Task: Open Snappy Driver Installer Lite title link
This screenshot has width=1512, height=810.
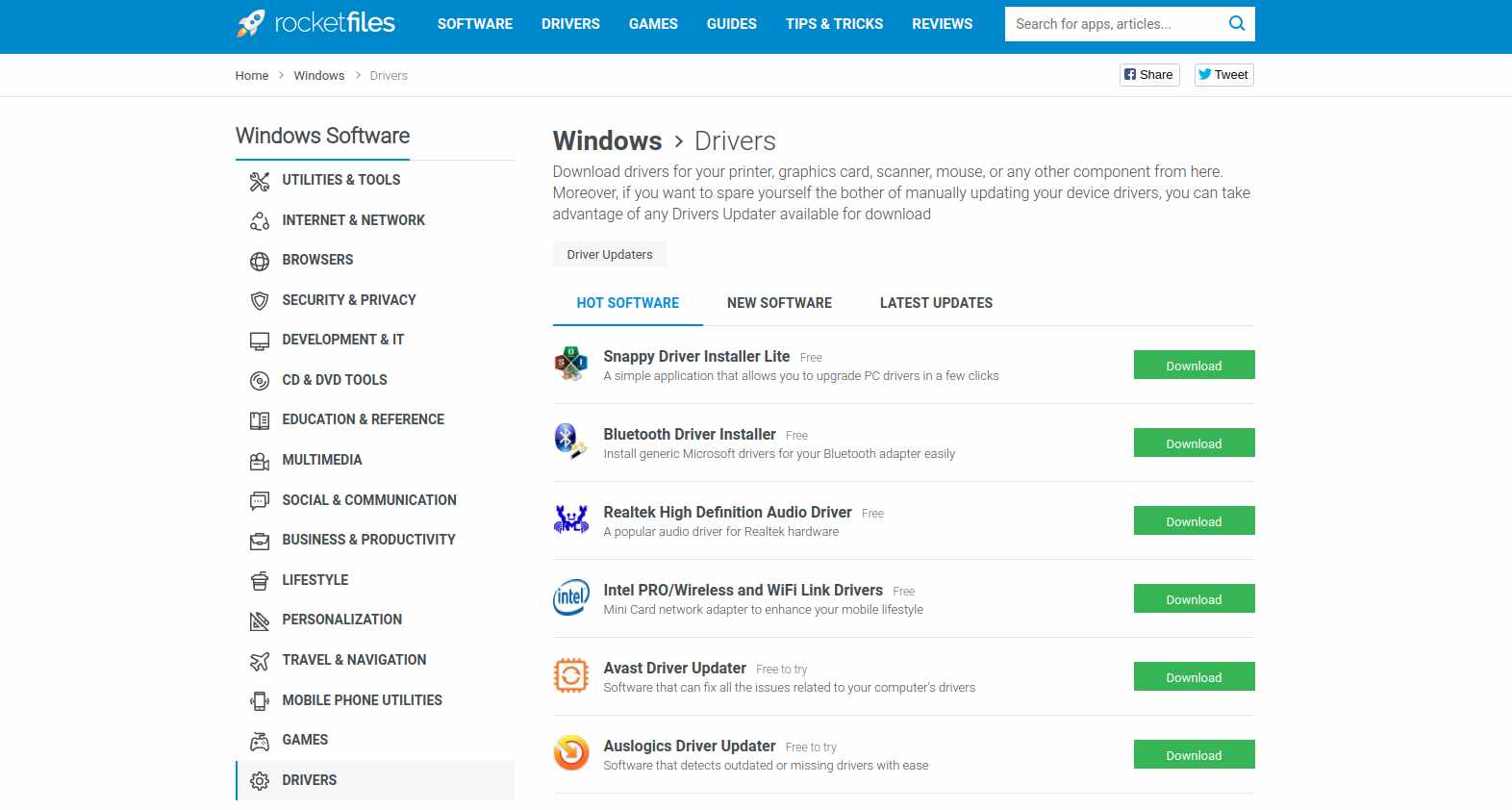Action: [696, 357]
